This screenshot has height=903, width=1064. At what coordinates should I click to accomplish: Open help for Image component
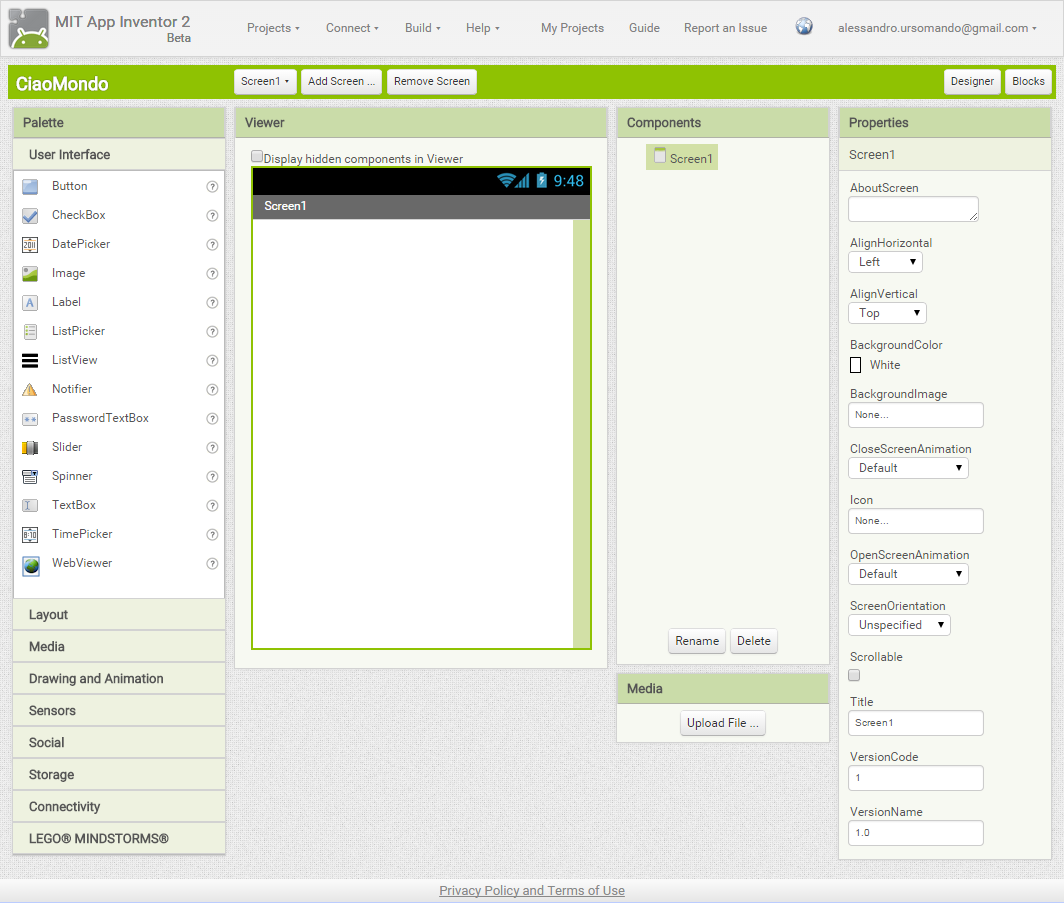[212, 273]
